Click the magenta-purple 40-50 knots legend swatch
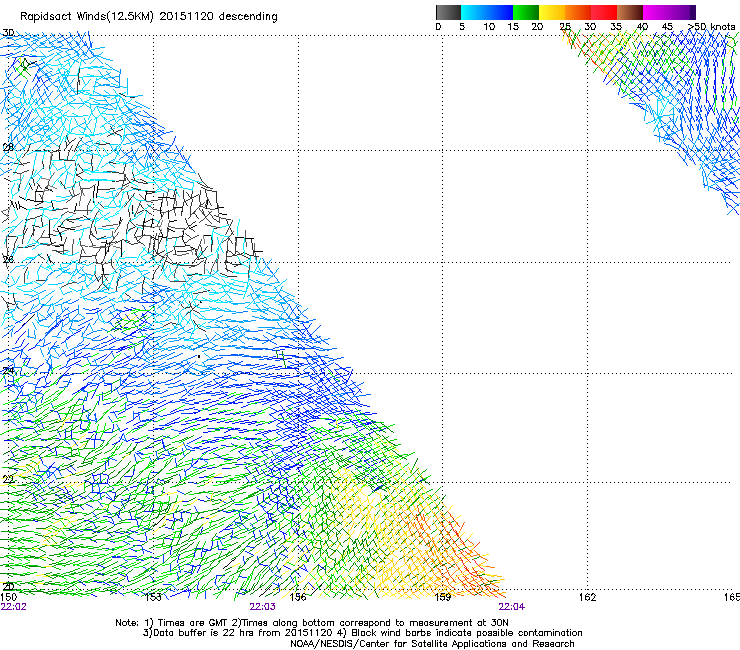 point(669,12)
